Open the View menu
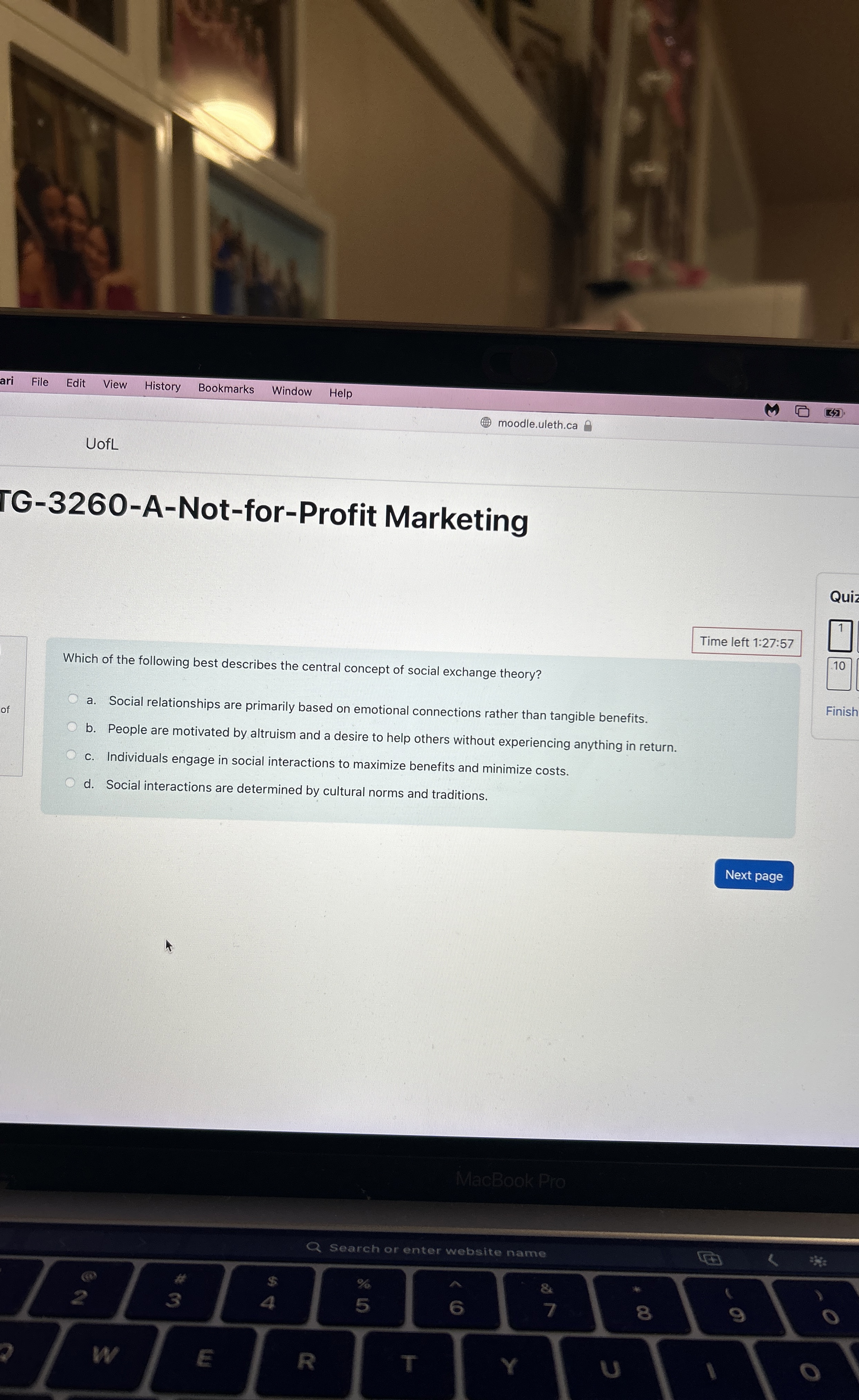Image resolution: width=859 pixels, height=1400 pixels. tap(115, 385)
